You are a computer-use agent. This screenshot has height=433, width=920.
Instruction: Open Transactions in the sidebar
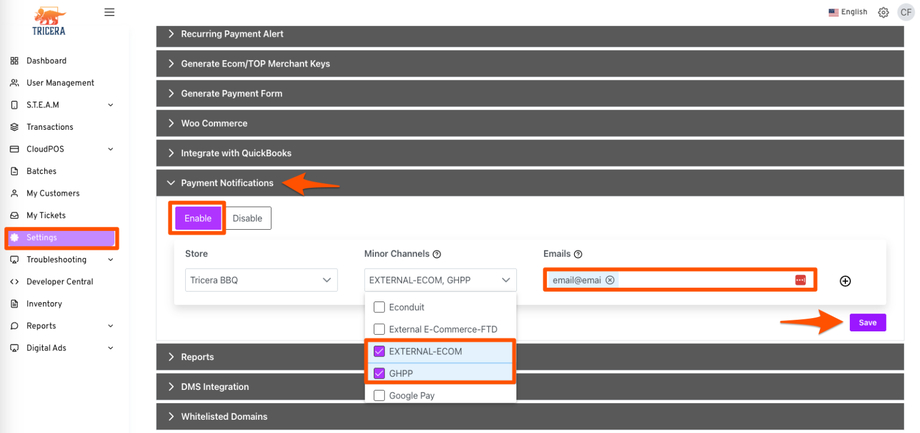point(49,127)
